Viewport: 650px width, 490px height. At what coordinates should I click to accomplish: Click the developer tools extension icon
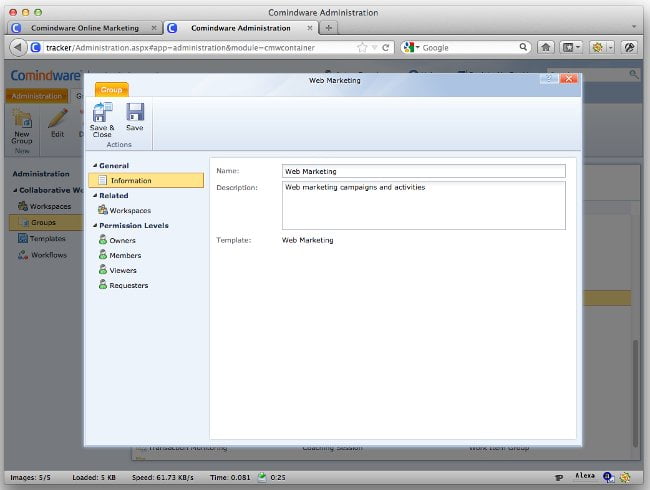point(630,48)
